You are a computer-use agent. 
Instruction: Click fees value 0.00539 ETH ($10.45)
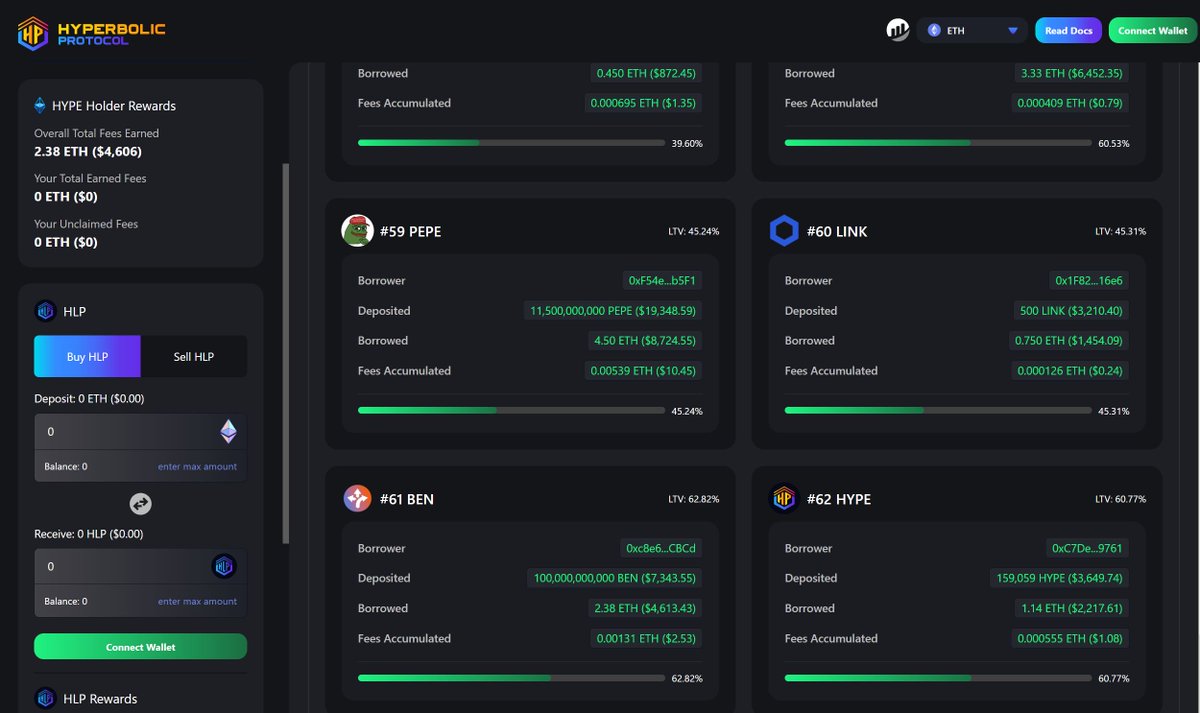point(643,371)
